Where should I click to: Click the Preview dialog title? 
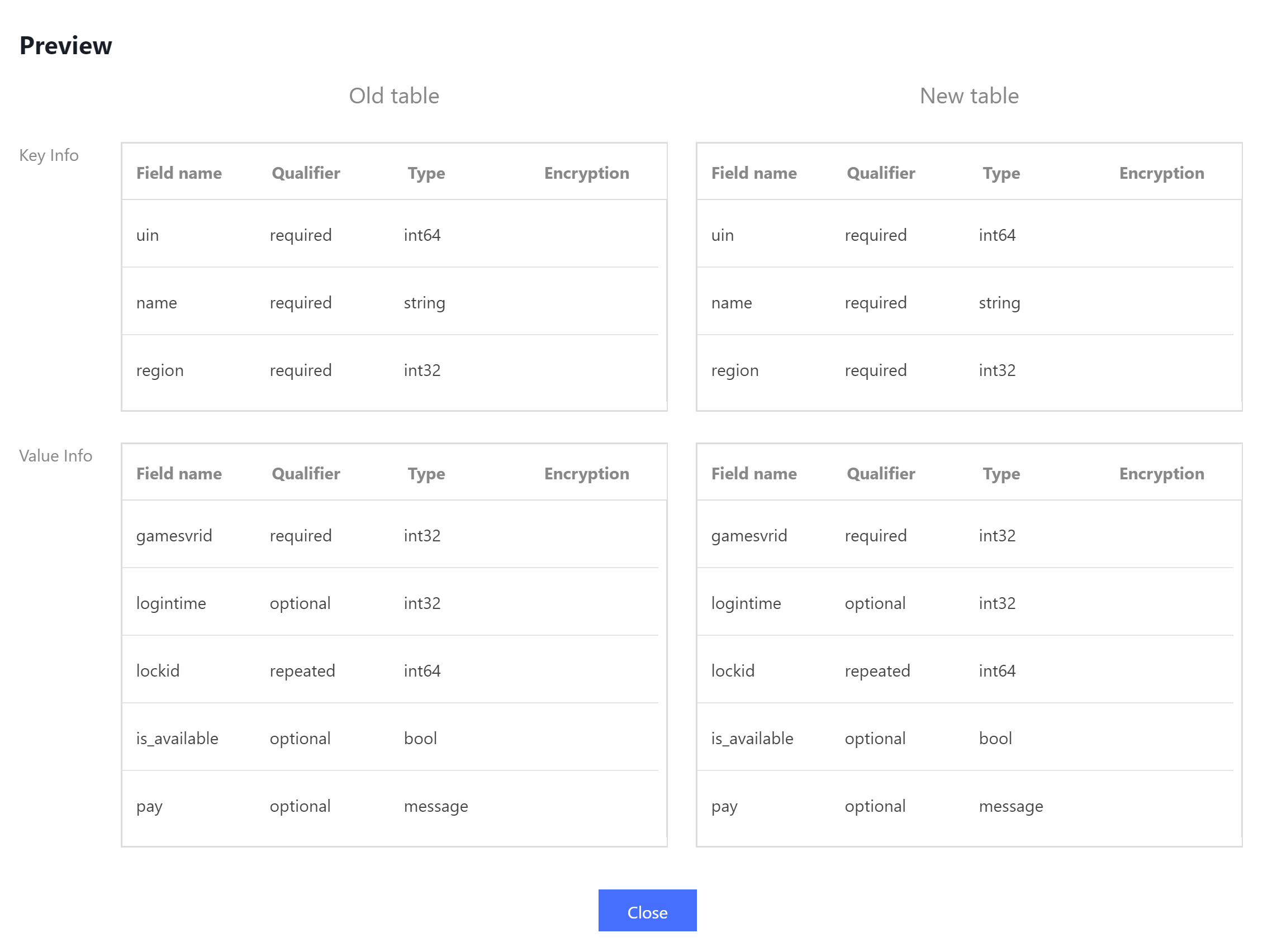pos(66,46)
